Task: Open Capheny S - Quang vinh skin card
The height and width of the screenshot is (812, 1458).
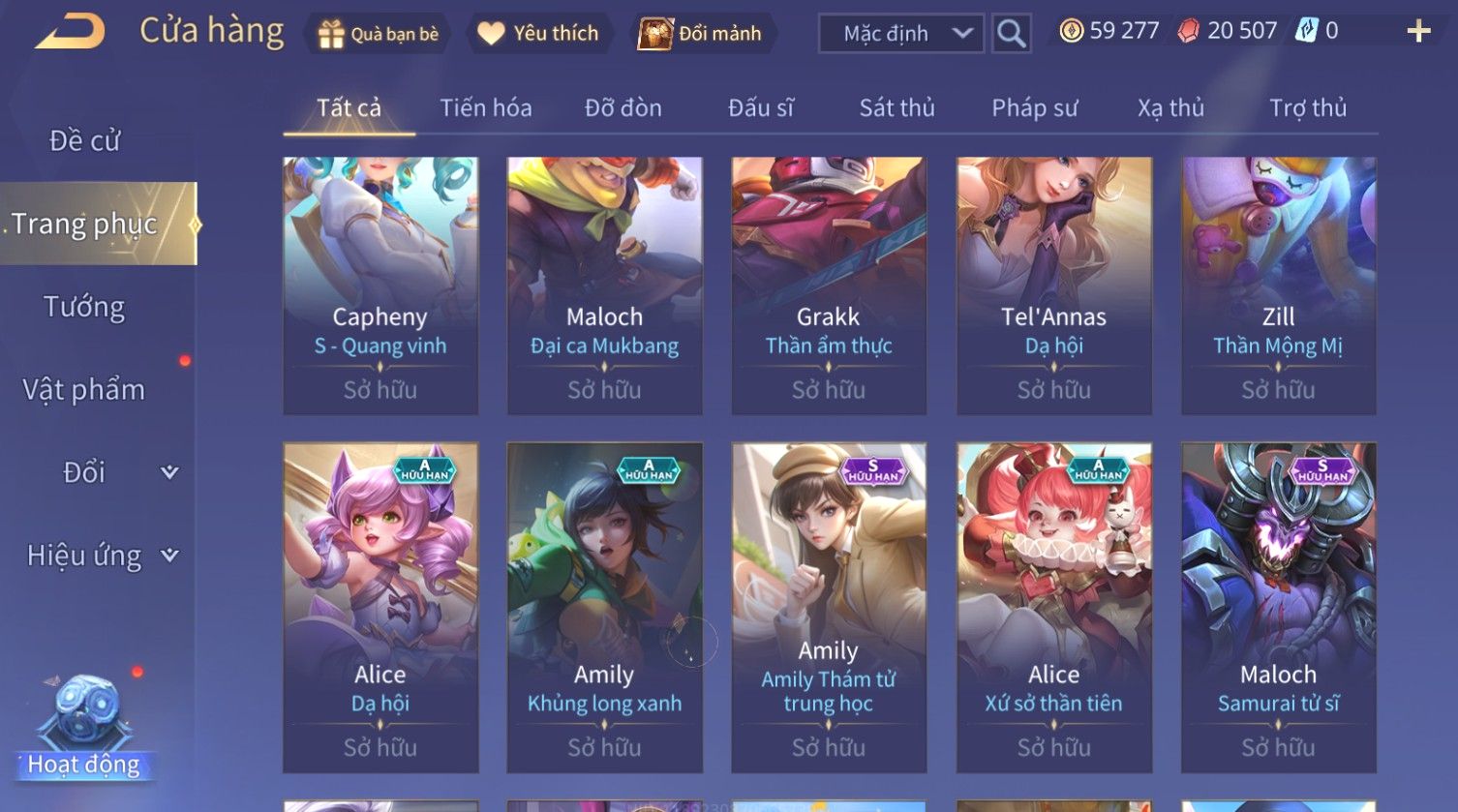Action: 380,286
